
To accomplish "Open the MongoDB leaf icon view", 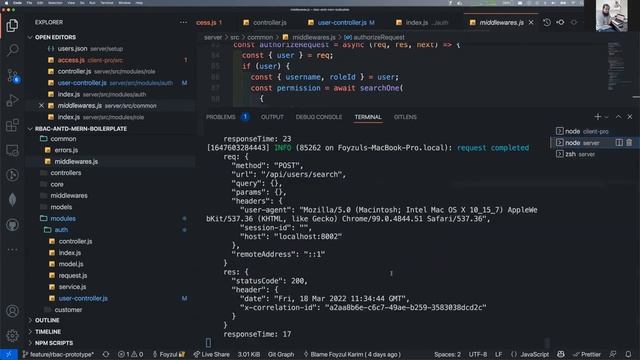I will [12, 200].
